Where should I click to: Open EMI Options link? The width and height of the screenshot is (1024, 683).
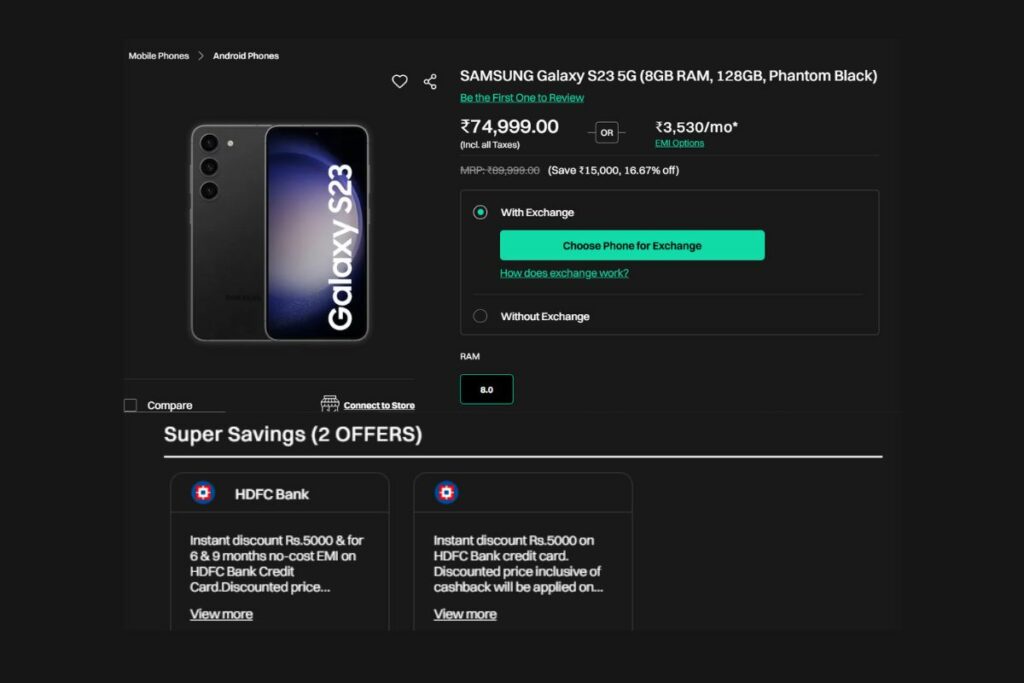(679, 143)
